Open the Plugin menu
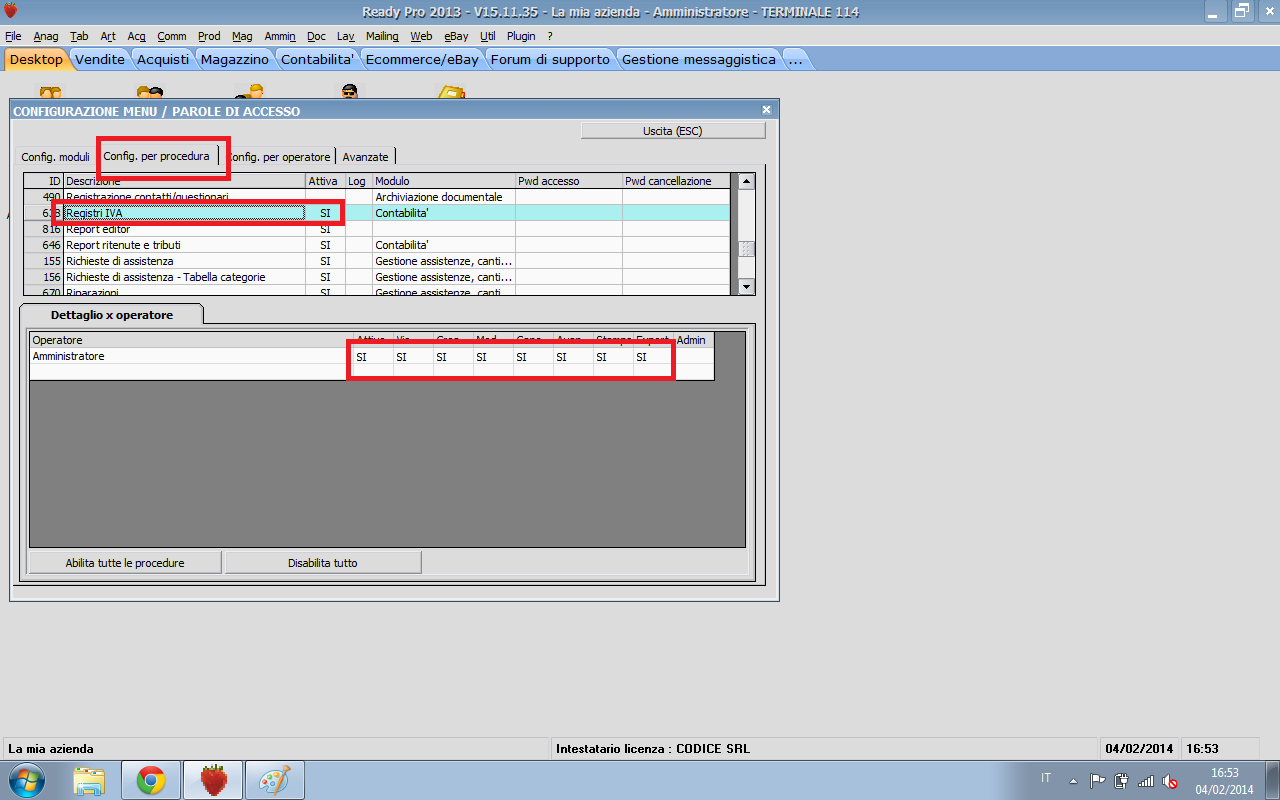 521,36
